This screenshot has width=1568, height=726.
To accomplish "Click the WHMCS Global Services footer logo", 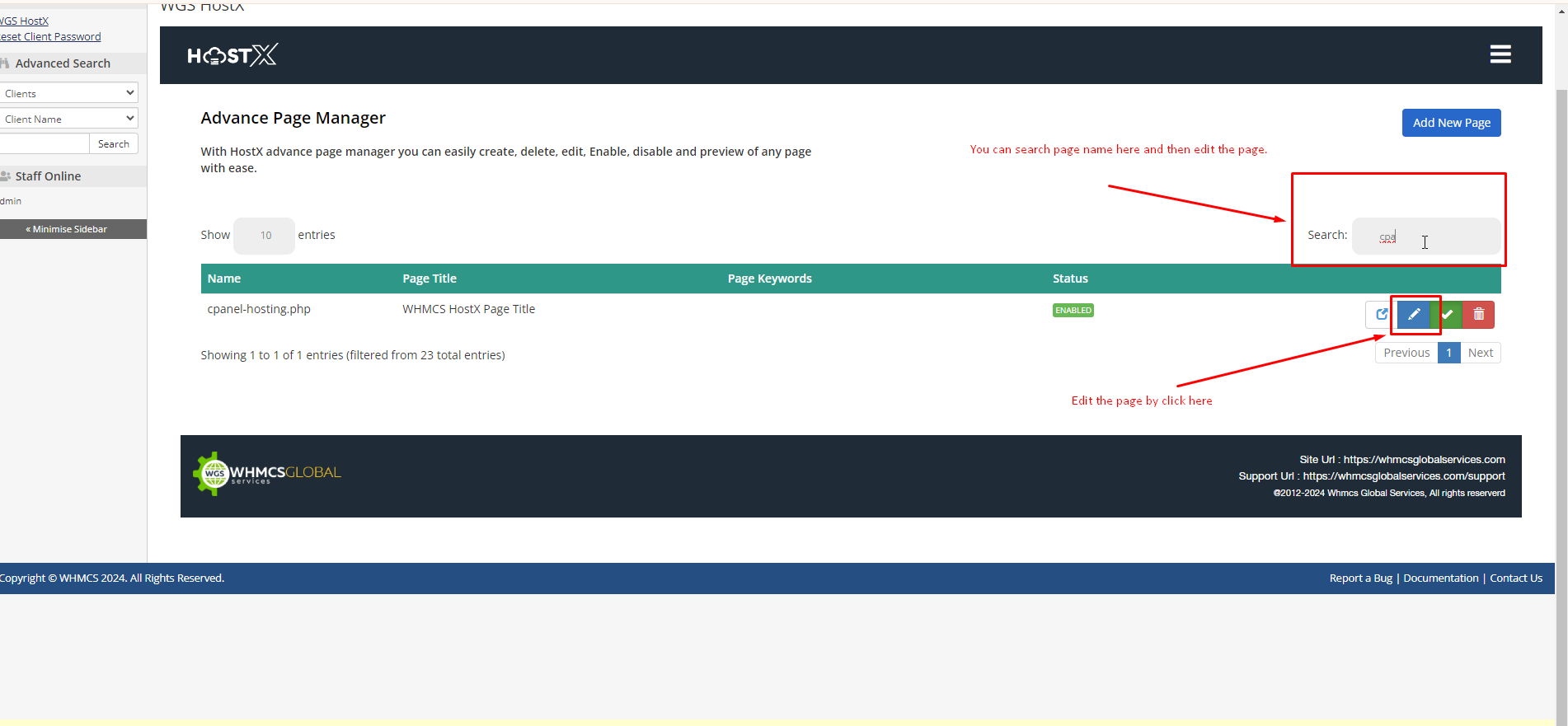I will (x=267, y=474).
